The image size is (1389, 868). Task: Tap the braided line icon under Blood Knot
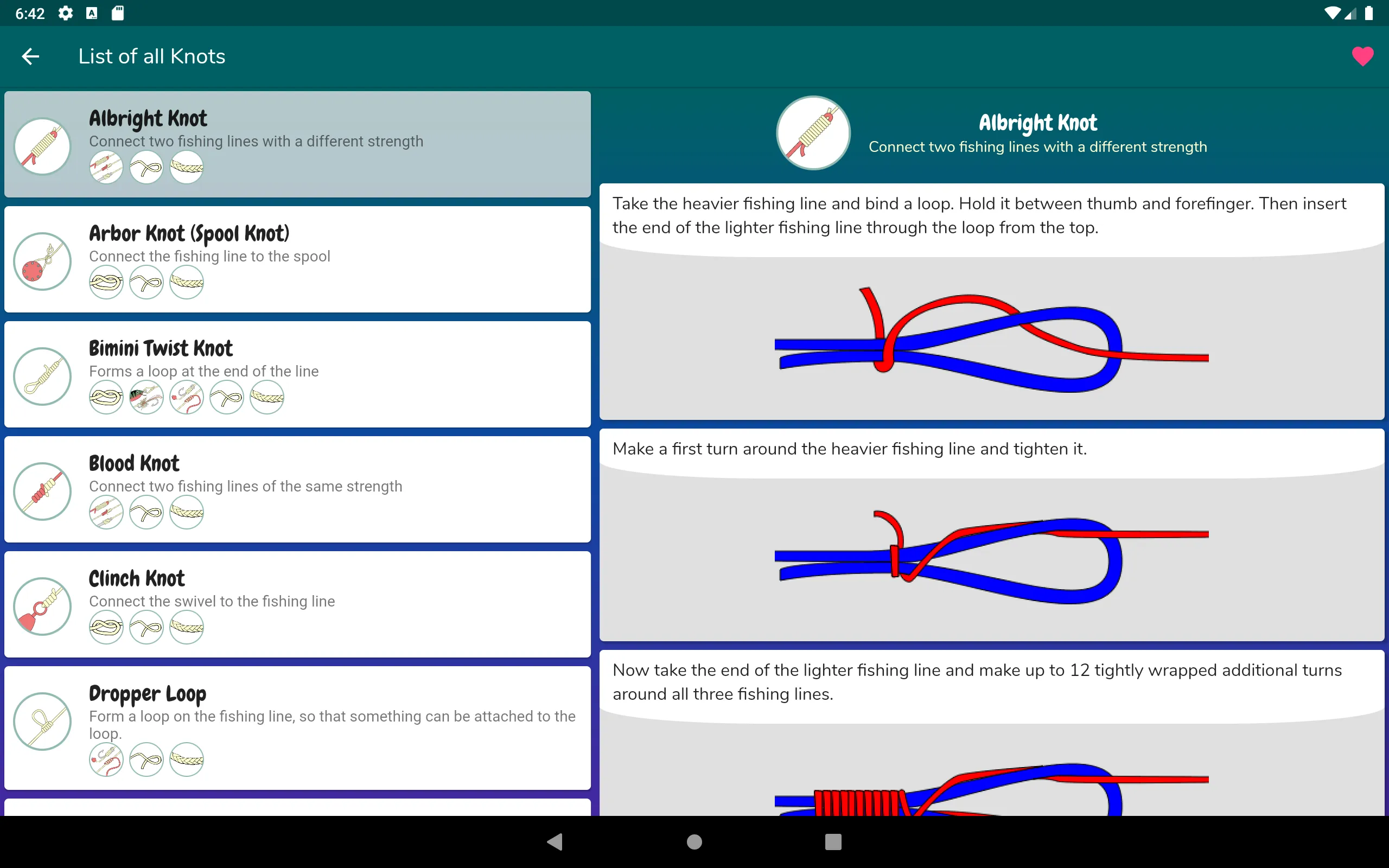[x=187, y=512]
